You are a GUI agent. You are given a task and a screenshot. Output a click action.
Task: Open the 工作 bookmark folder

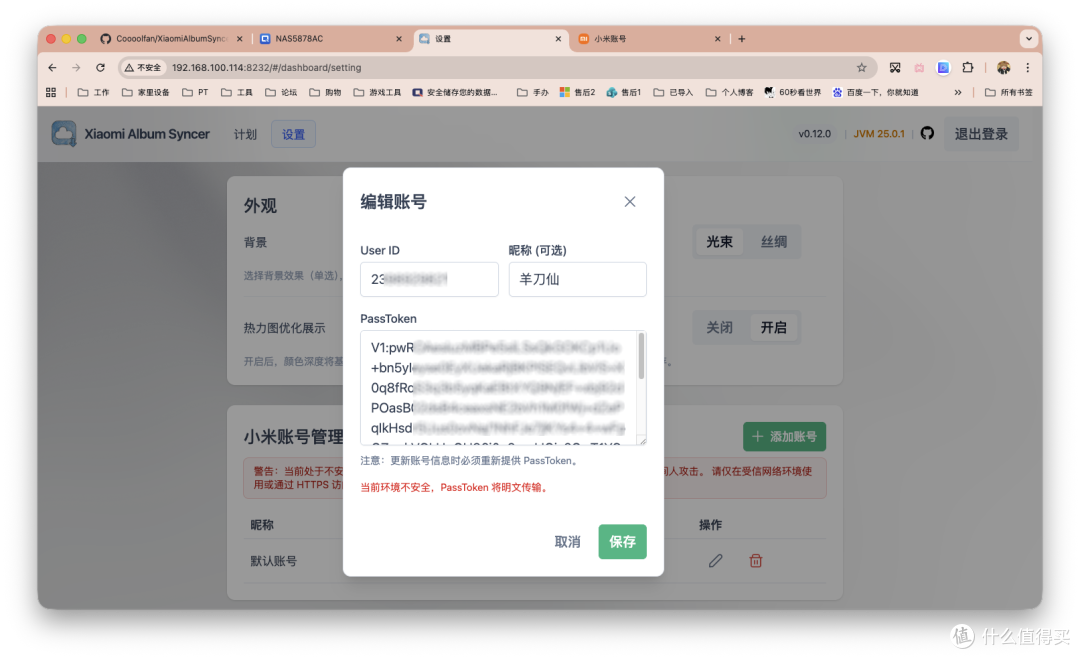click(94, 92)
